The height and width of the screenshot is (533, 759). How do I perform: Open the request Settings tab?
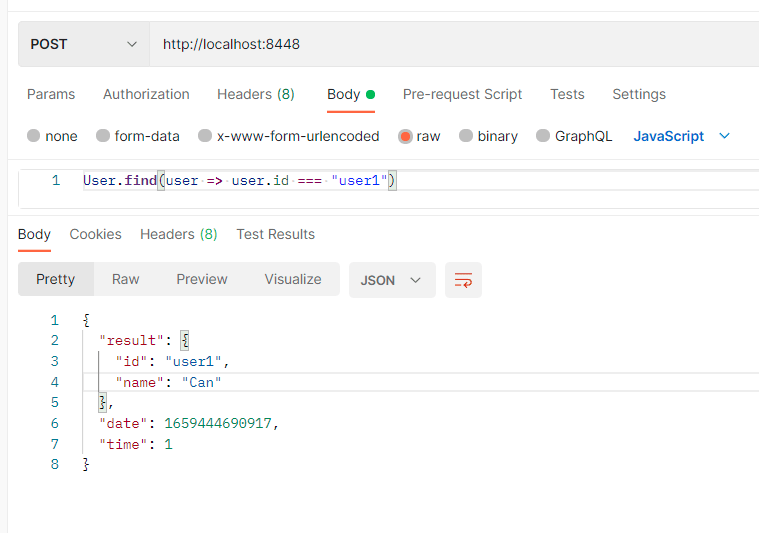pos(639,94)
